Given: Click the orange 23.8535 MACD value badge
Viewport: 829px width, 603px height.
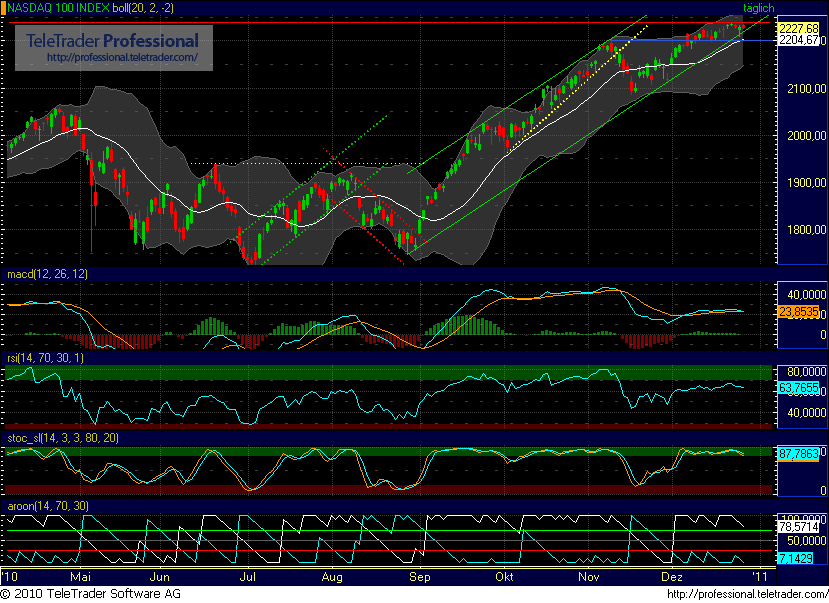Looking at the screenshot, I should [800, 311].
